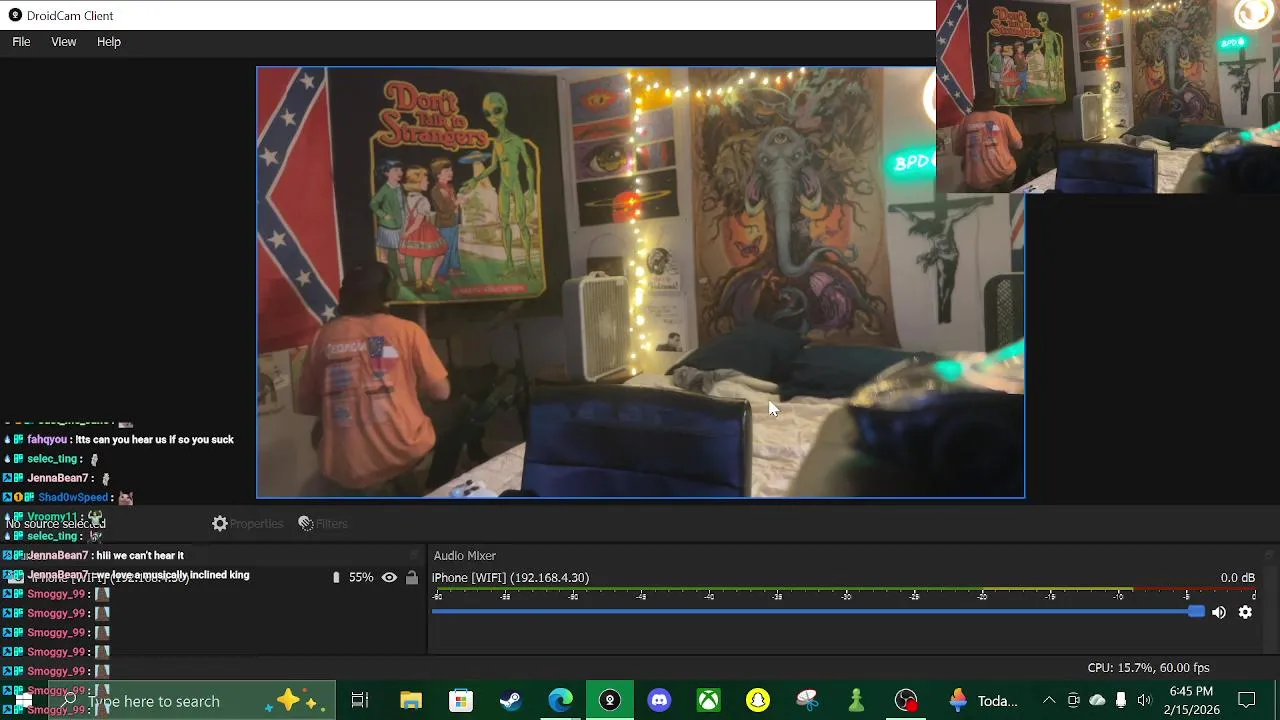This screenshot has width=1280, height=720.
Task: Open Steam from the taskbar
Action: pyautogui.click(x=510, y=701)
